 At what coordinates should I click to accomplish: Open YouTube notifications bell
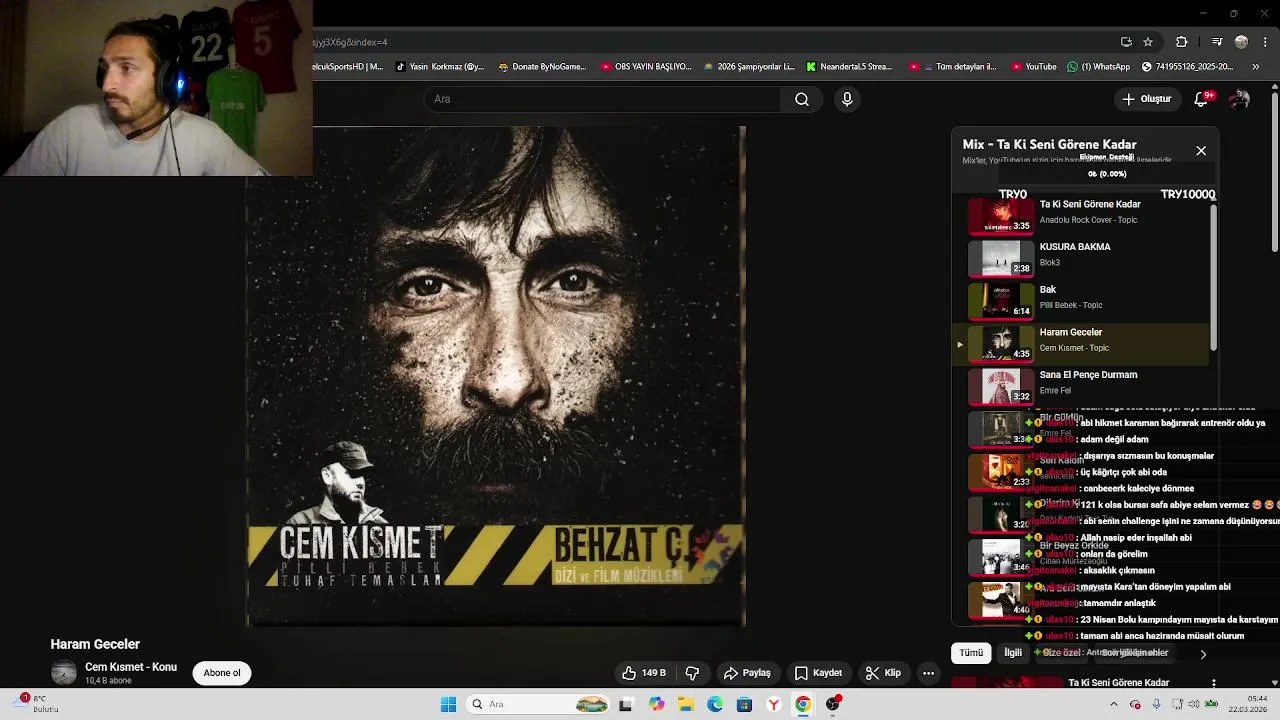pos(1202,99)
